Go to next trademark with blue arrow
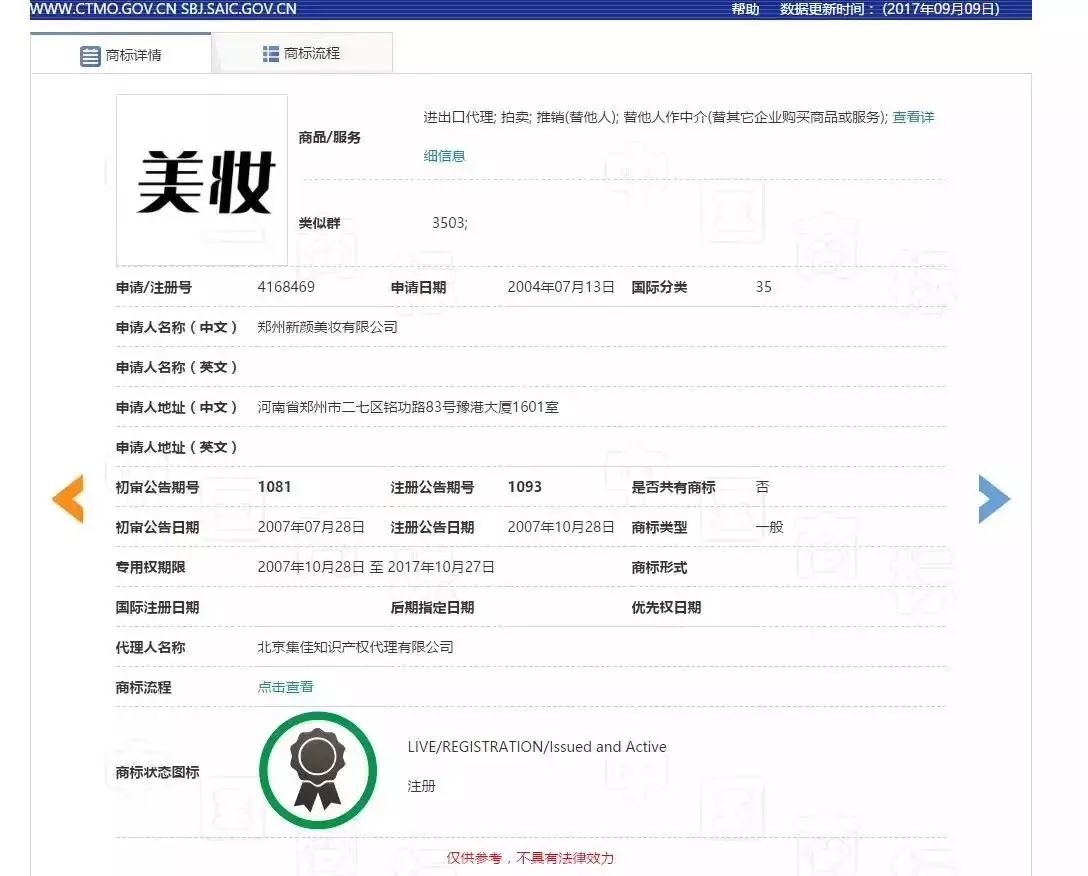1088x876 pixels. coord(993,499)
